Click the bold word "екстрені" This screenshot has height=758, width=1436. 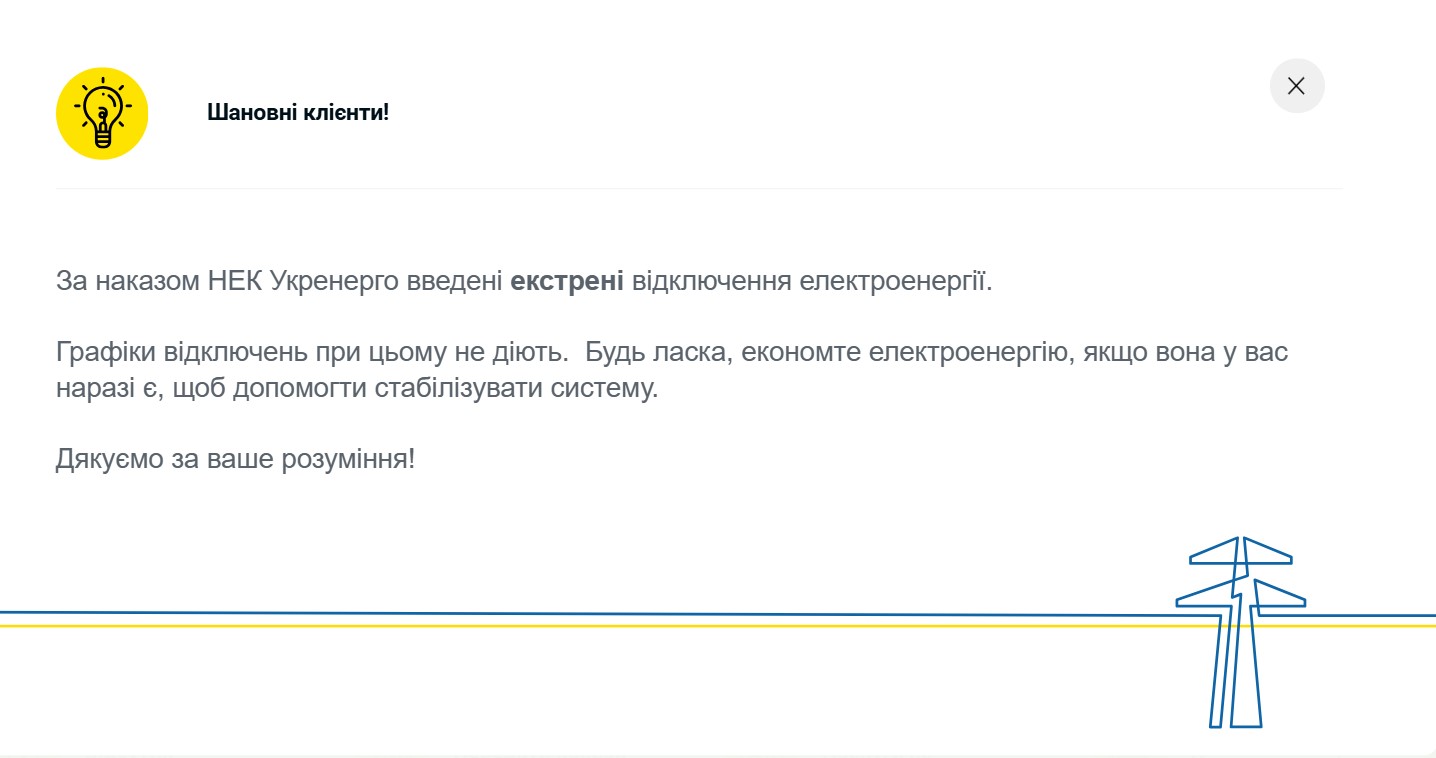(x=567, y=281)
